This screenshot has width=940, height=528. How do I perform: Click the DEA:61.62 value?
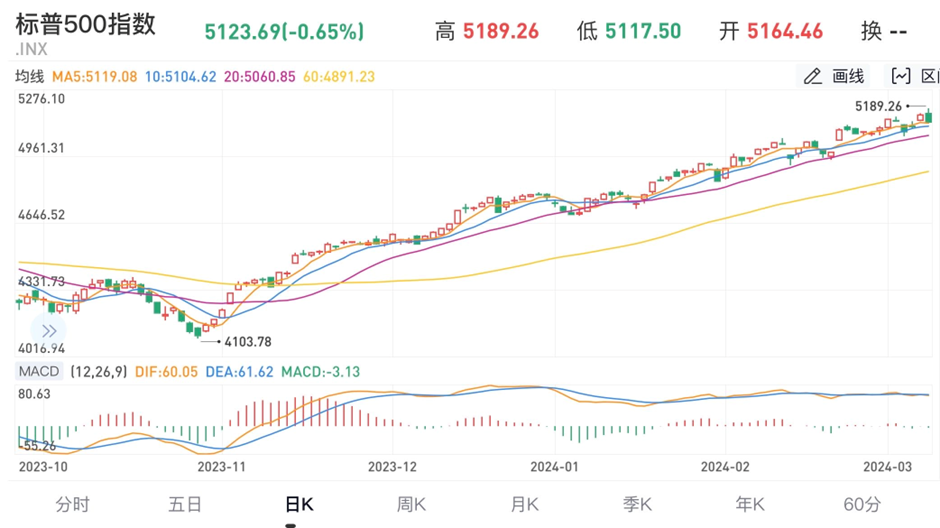coord(239,372)
